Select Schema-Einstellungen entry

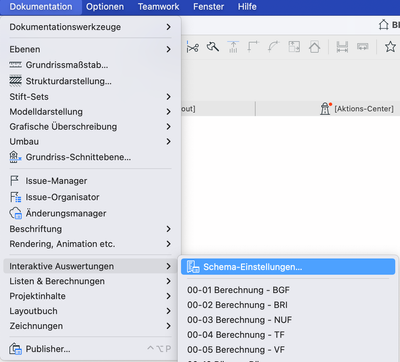tap(288, 267)
